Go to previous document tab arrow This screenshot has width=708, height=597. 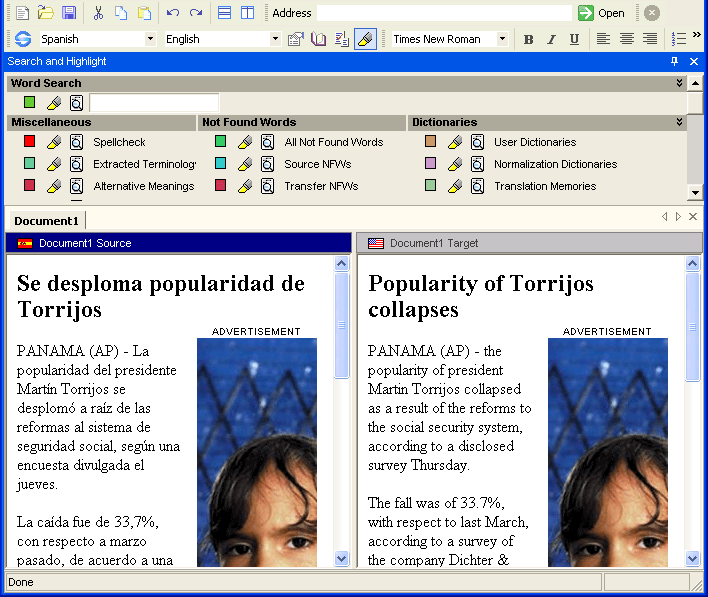(x=665, y=217)
